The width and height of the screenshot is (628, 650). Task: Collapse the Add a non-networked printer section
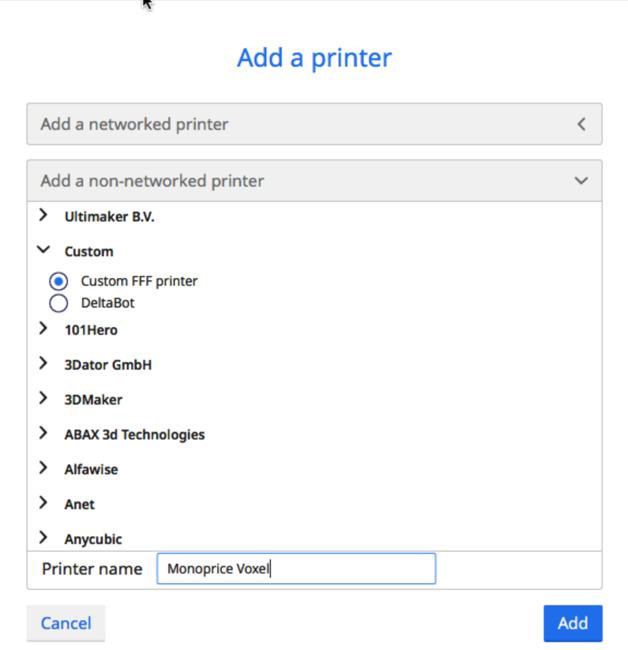[314, 181]
